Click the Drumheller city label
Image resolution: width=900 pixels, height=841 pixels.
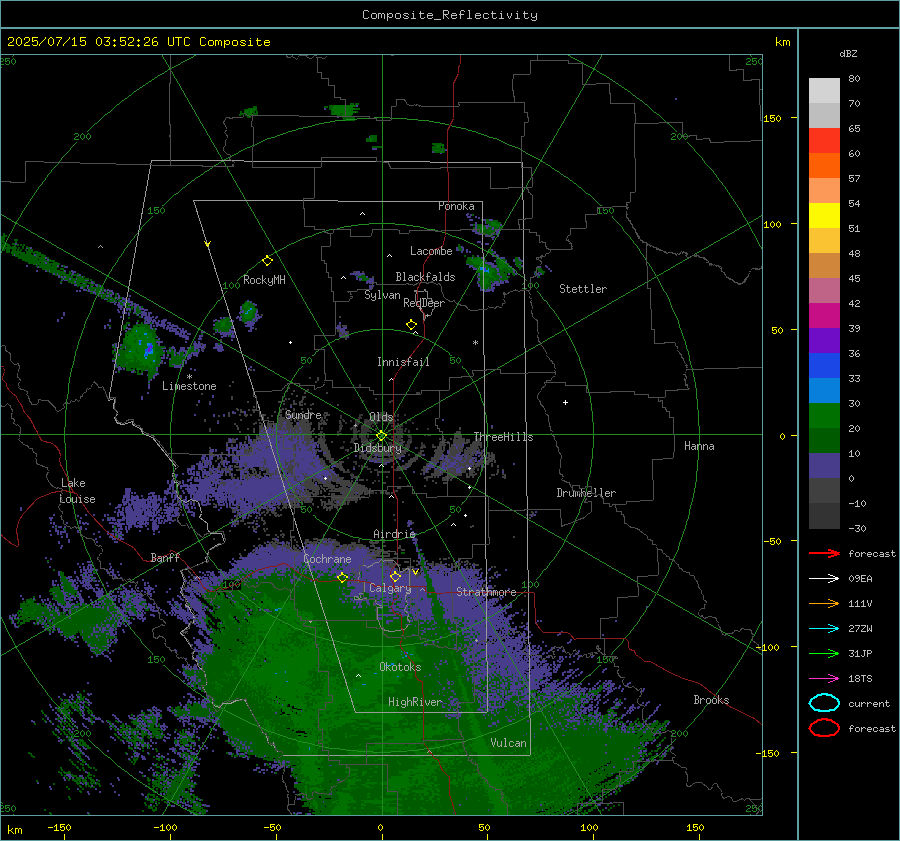(x=586, y=493)
